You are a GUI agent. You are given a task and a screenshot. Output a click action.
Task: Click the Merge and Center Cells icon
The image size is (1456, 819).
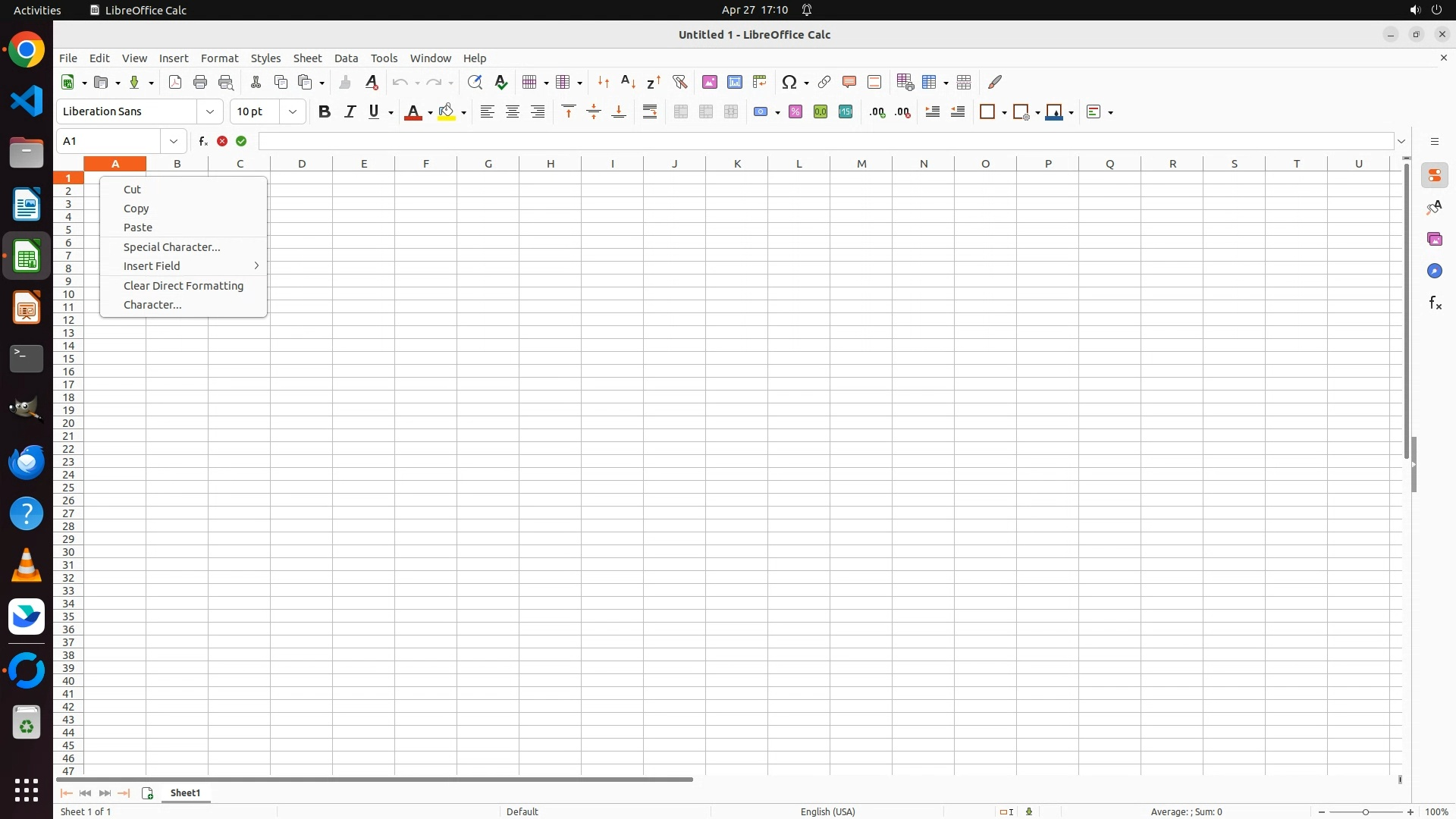(681, 112)
